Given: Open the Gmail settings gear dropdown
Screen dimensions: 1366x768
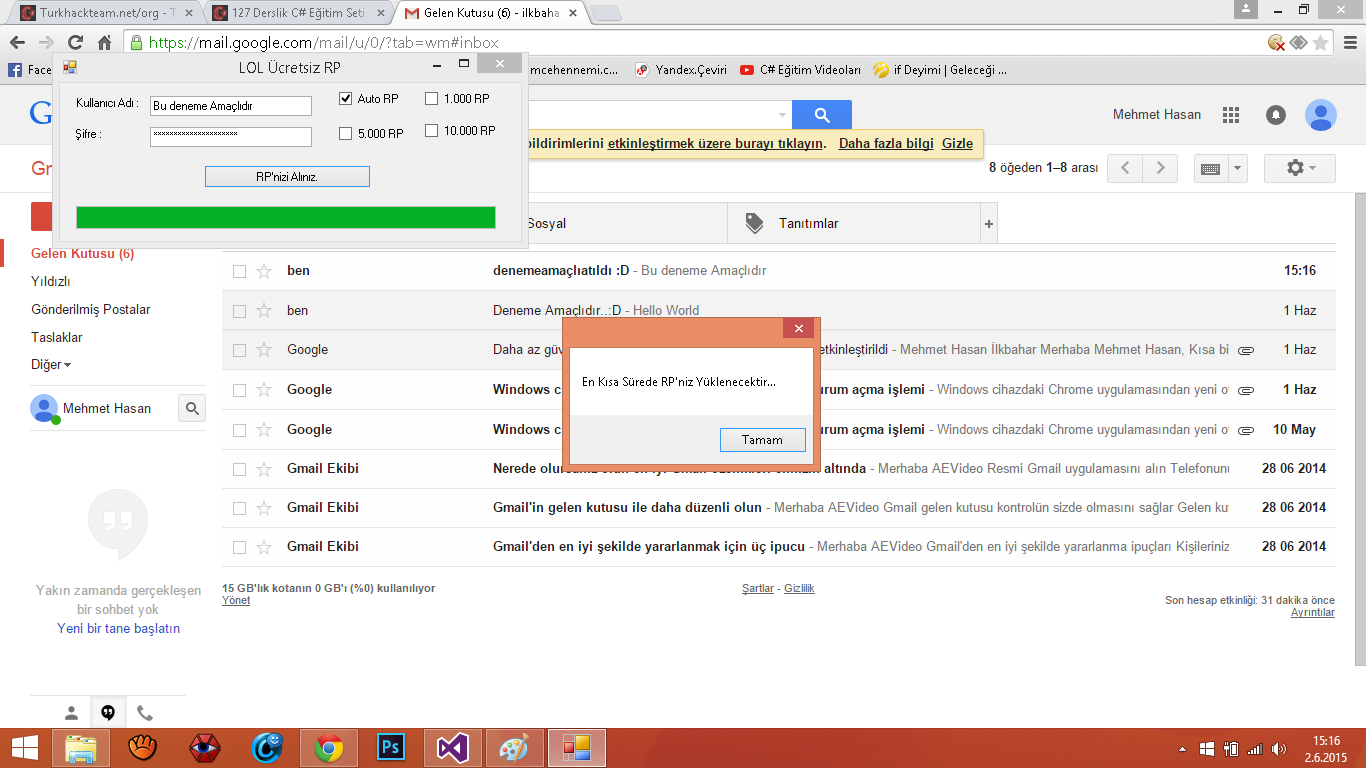Looking at the screenshot, I should click(x=1300, y=168).
